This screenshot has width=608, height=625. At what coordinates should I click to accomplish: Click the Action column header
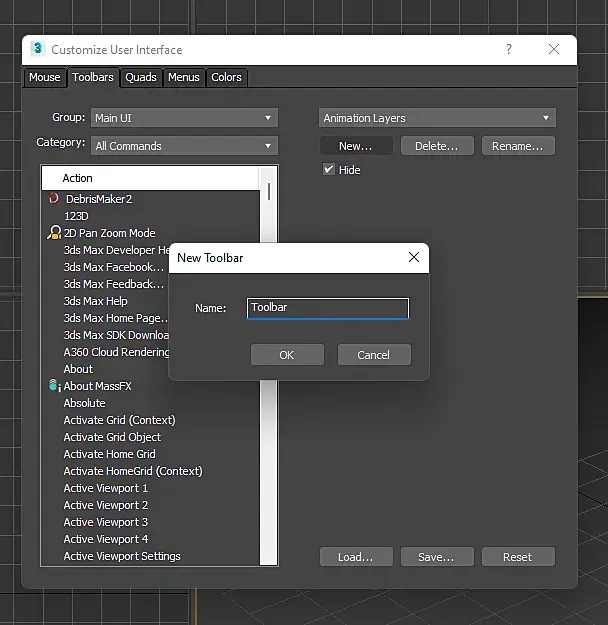pos(150,178)
